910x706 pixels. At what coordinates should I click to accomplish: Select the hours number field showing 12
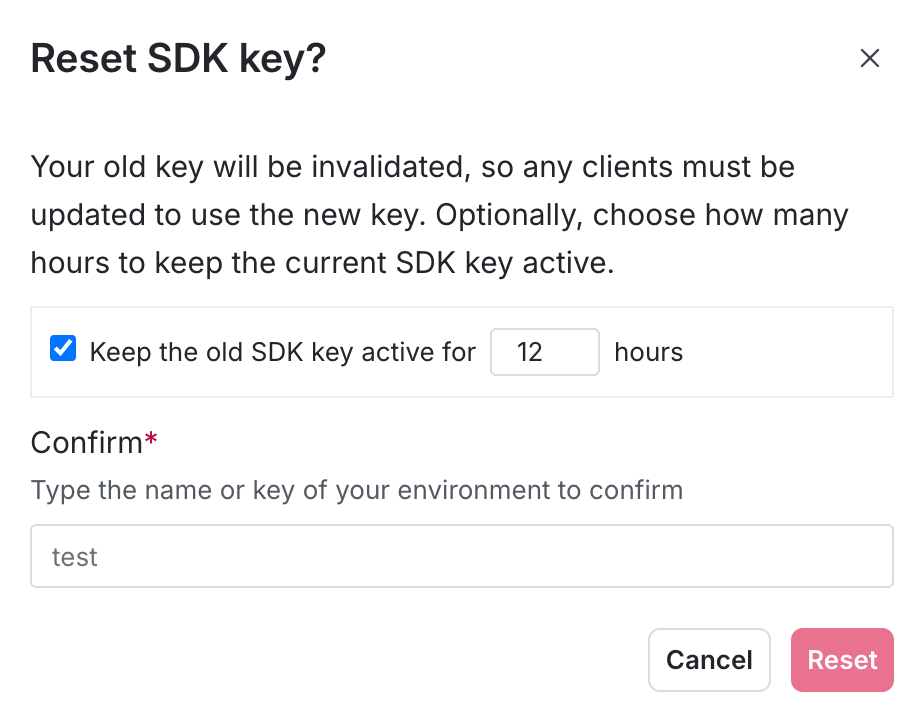pos(544,352)
